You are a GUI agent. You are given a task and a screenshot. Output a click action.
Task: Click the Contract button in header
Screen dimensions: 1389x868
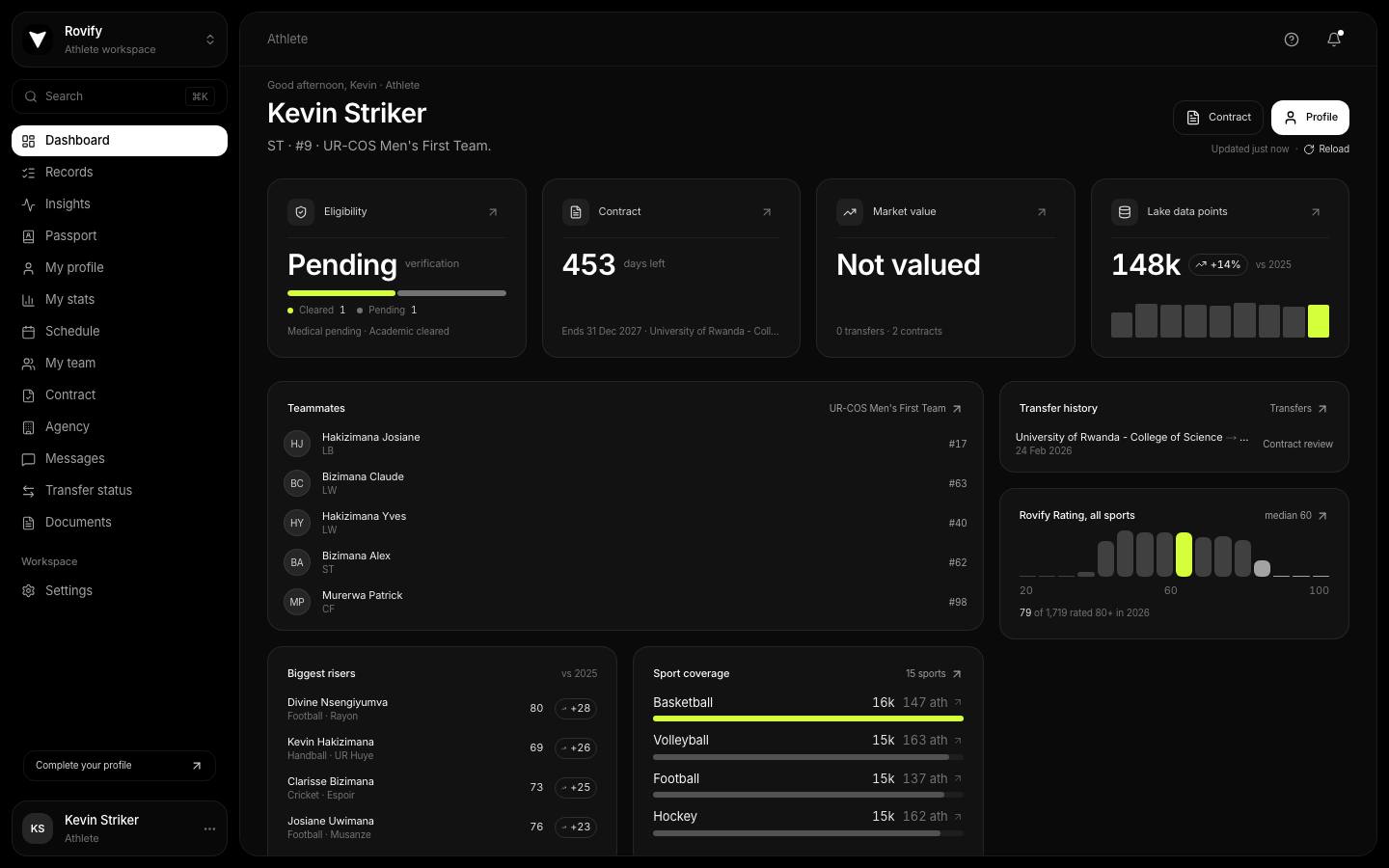[x=1218, y=118]
